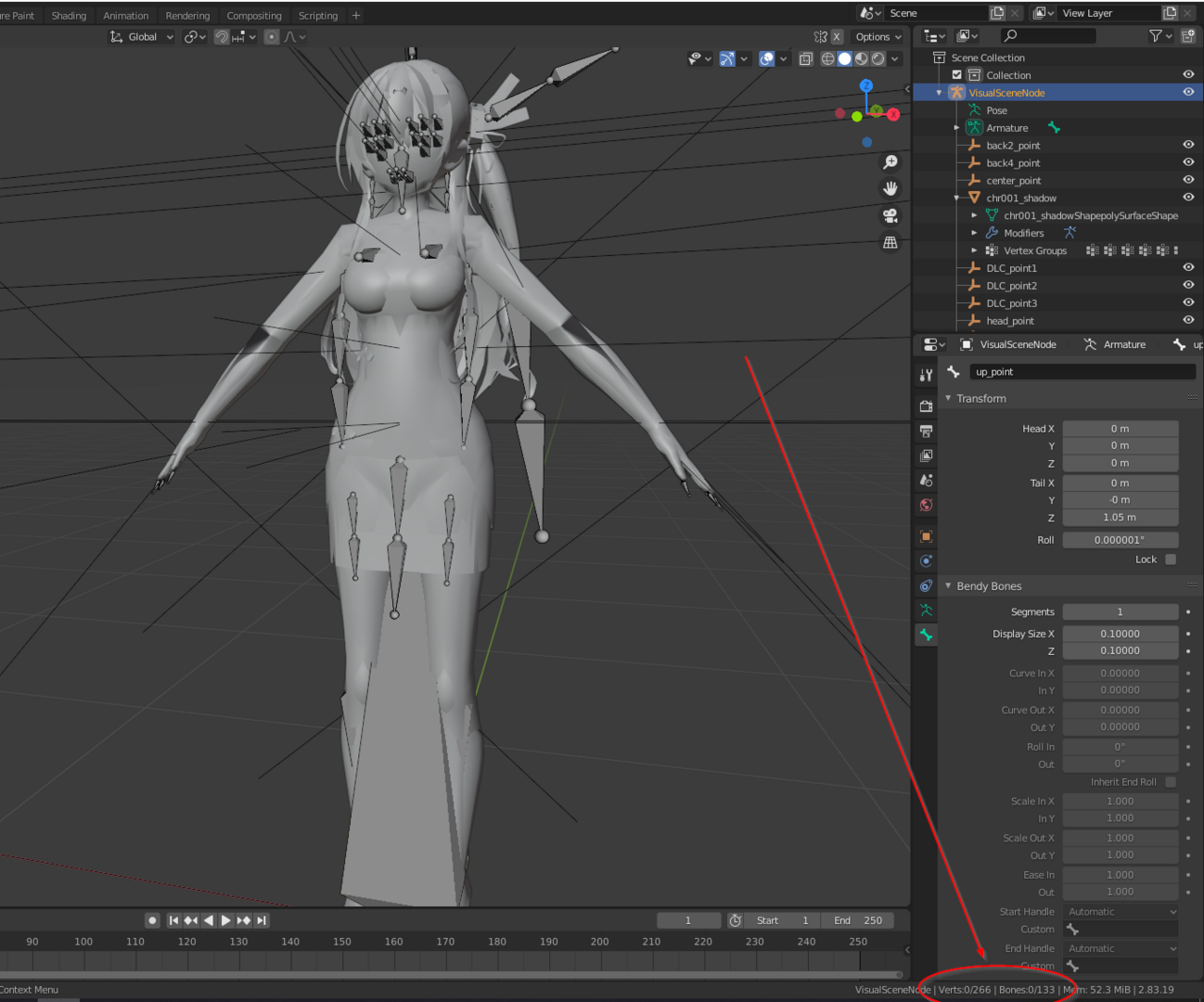Open the Physics properties tab
This screenshot has height=1002, width=1204.
[x=926, y=561]
